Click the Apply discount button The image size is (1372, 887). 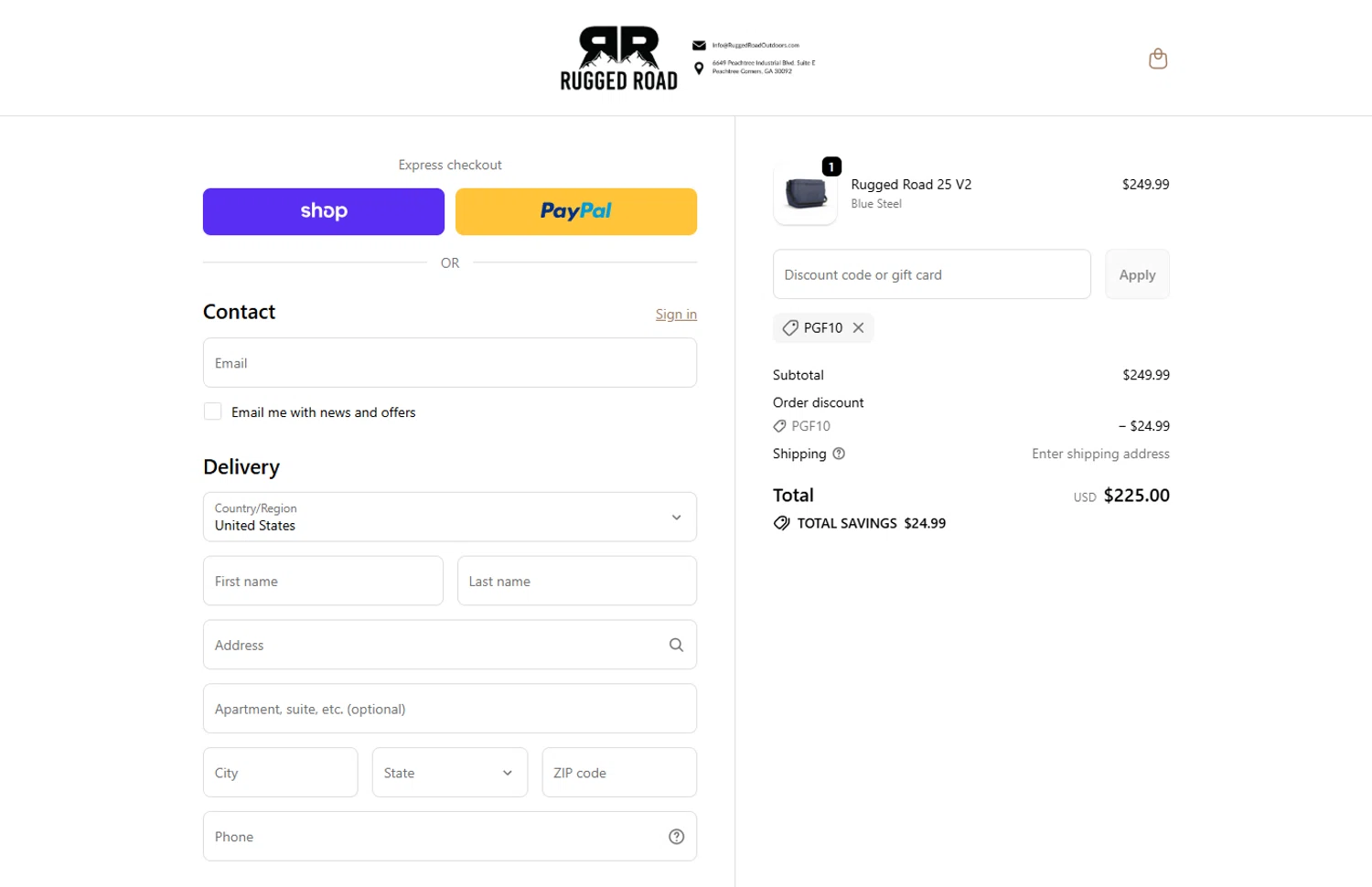click(x=1137, y=274)
